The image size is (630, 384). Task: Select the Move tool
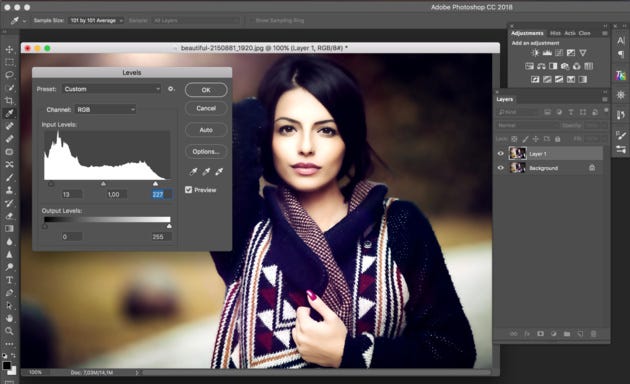coord(9,49)
